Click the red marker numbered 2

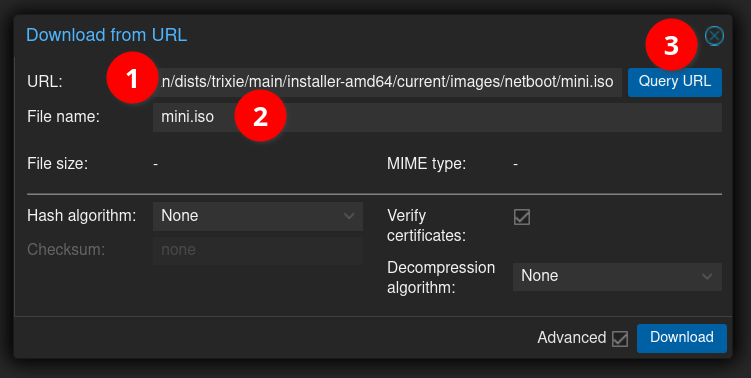pyautogui.click(x=260, y=115)
